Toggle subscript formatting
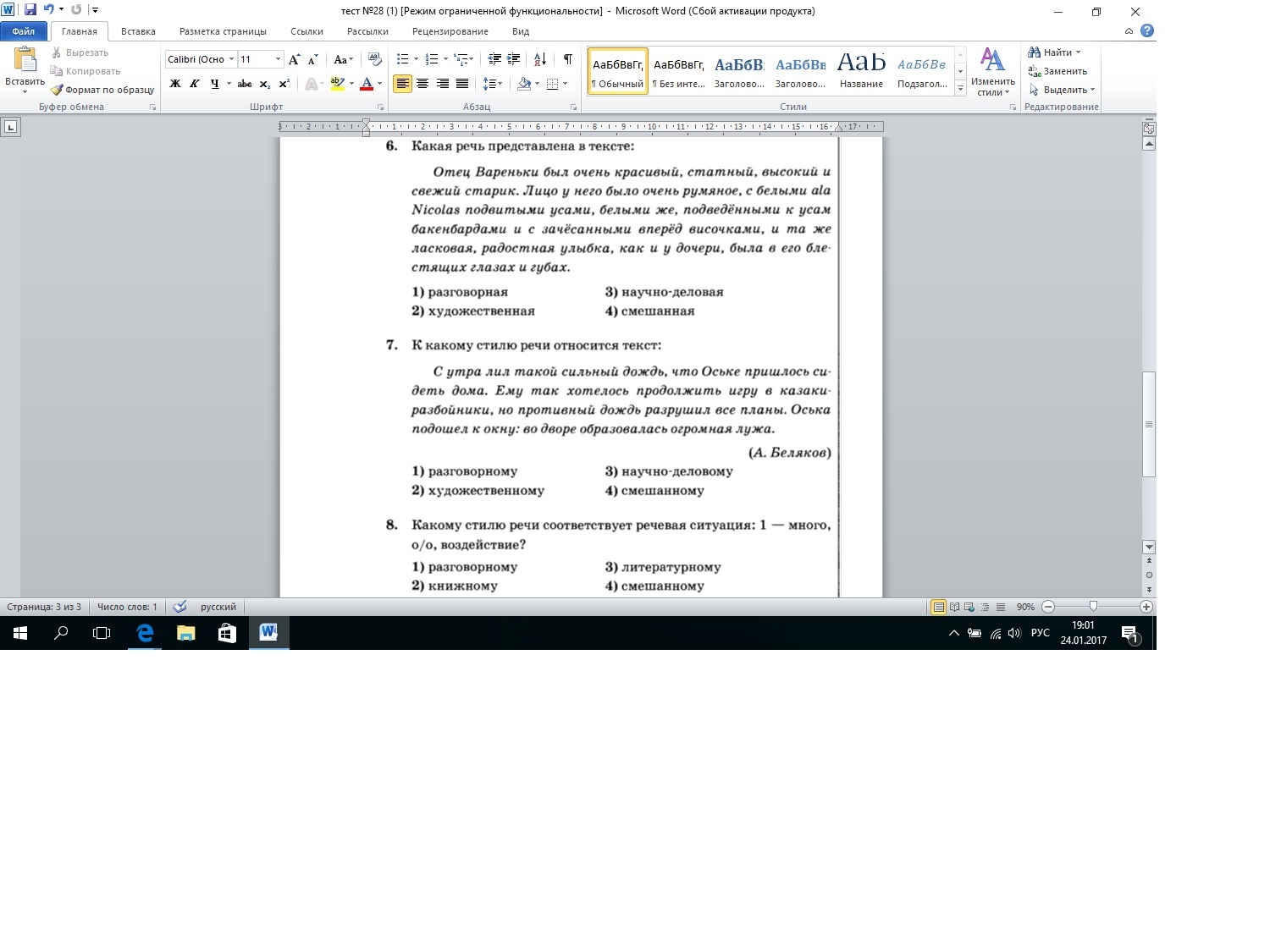 (x=265, y=84)
